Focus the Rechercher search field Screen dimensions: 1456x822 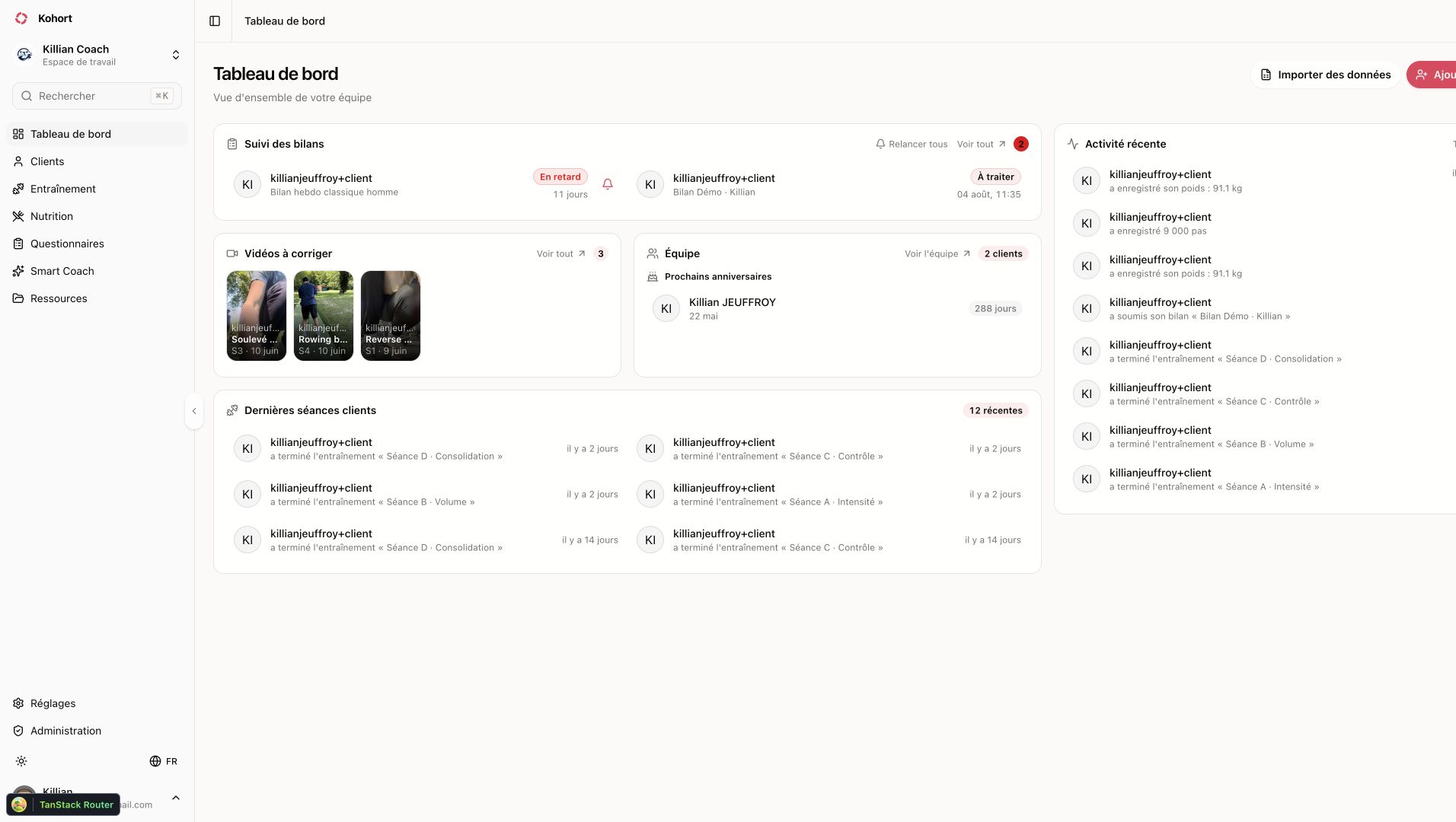pyautogui.click(x=97, y=96)
